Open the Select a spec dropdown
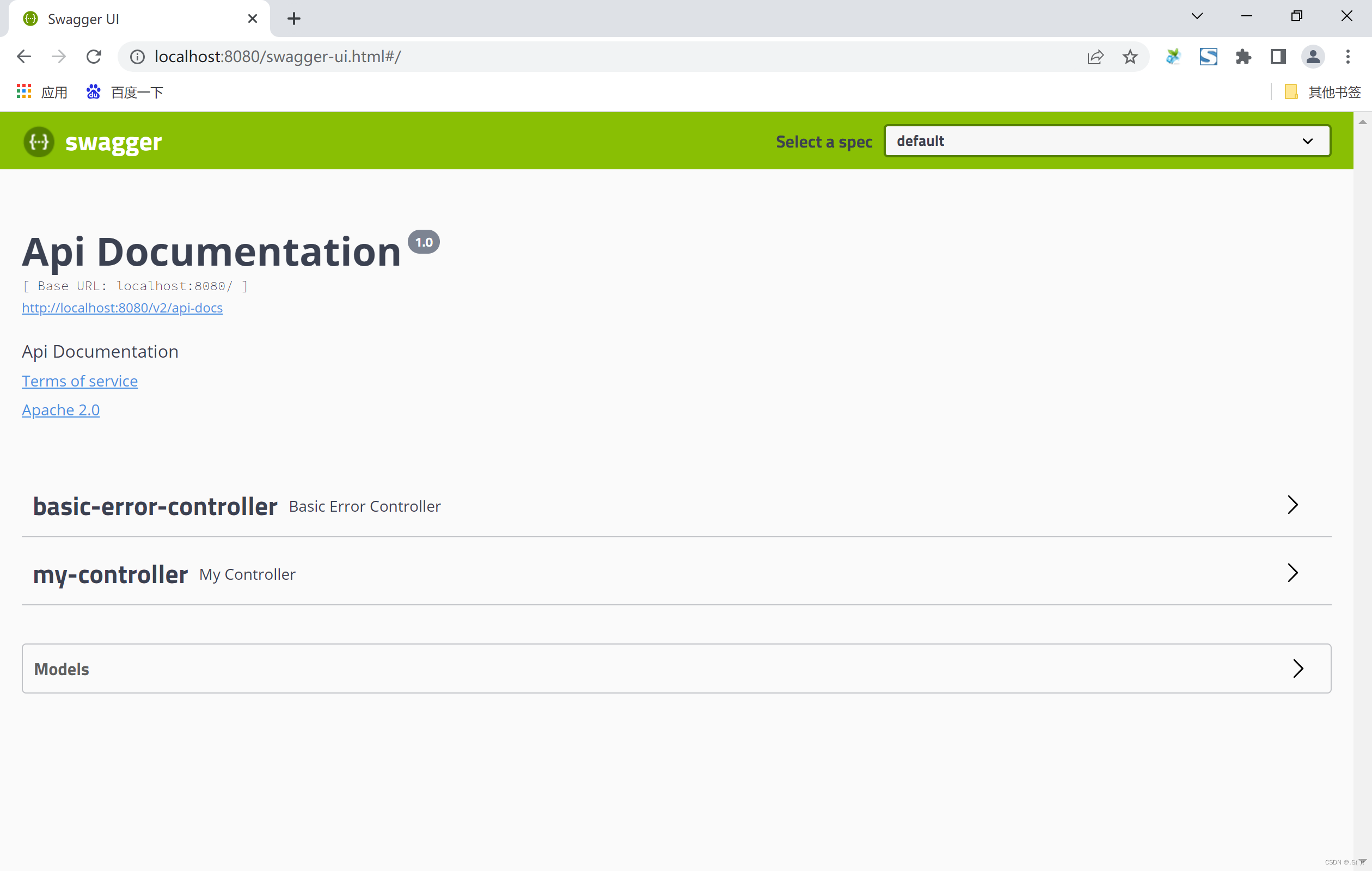This screenshot has height=871, width=1372. 1107,140
